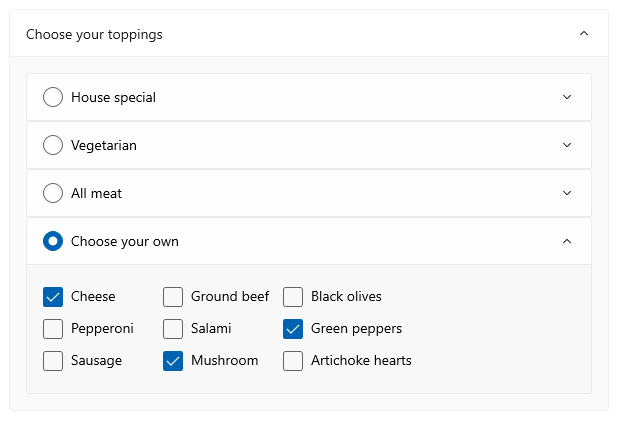This screenshot has height=421, width=617.
Task: Collapse the Choose your toppings section
Action: (x=584, y=34)
